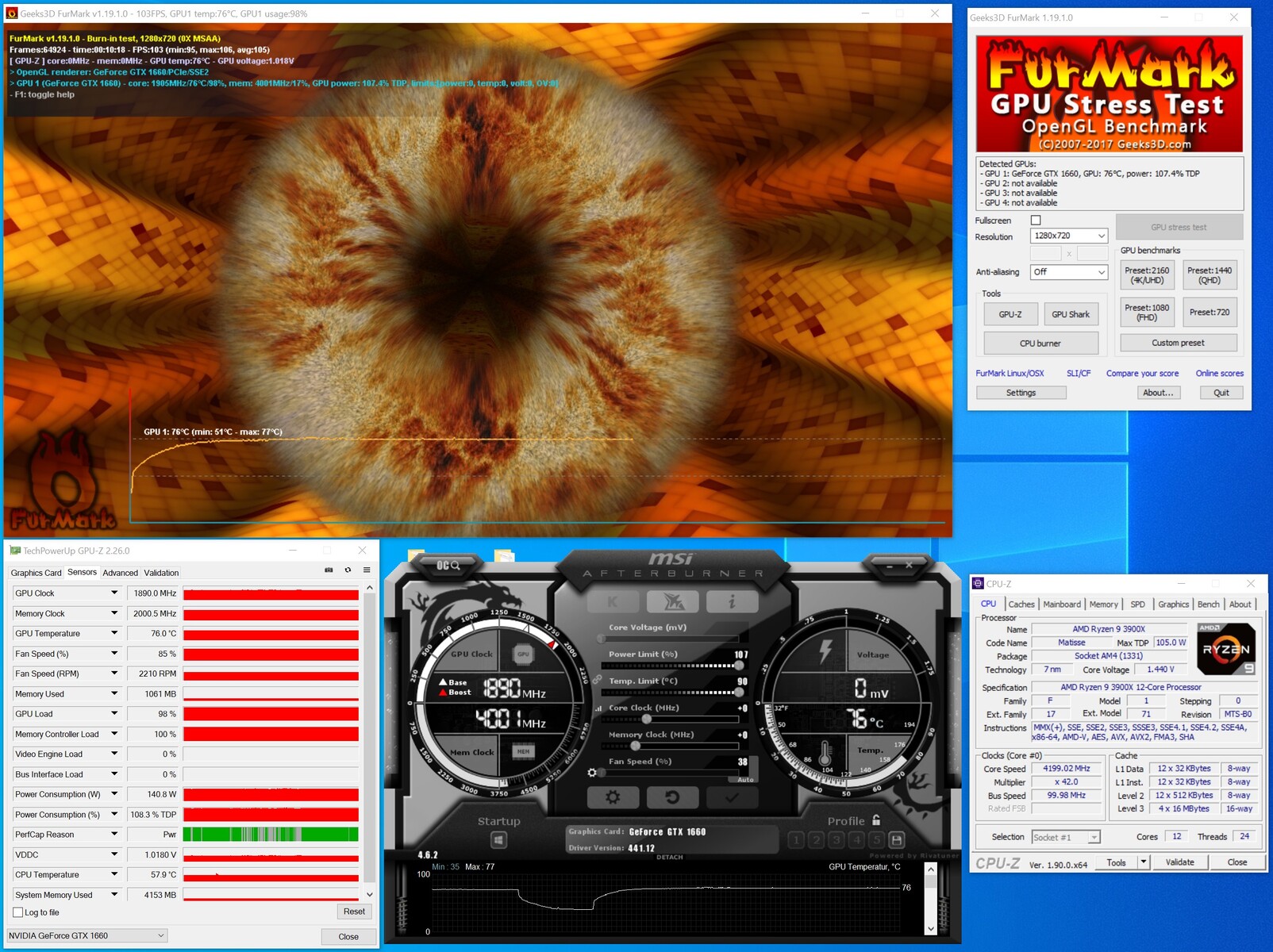Open GPU-Z hamburger menu icon

pos(367,570)
